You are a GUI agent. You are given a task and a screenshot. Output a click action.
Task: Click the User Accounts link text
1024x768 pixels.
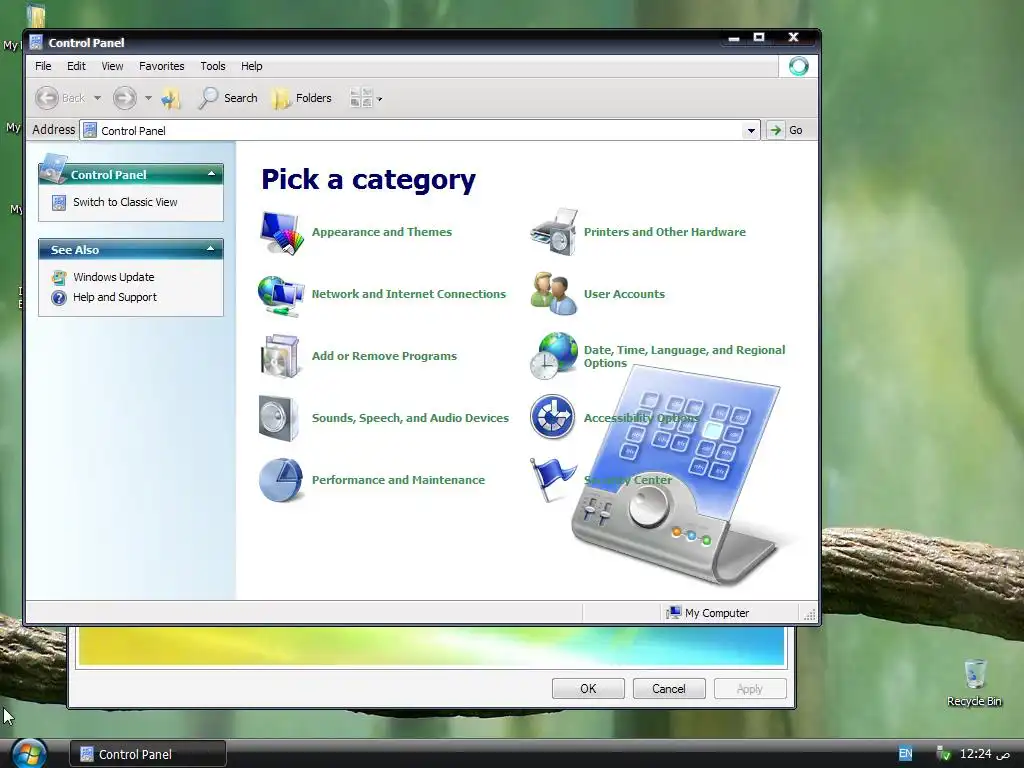(624, 294)
